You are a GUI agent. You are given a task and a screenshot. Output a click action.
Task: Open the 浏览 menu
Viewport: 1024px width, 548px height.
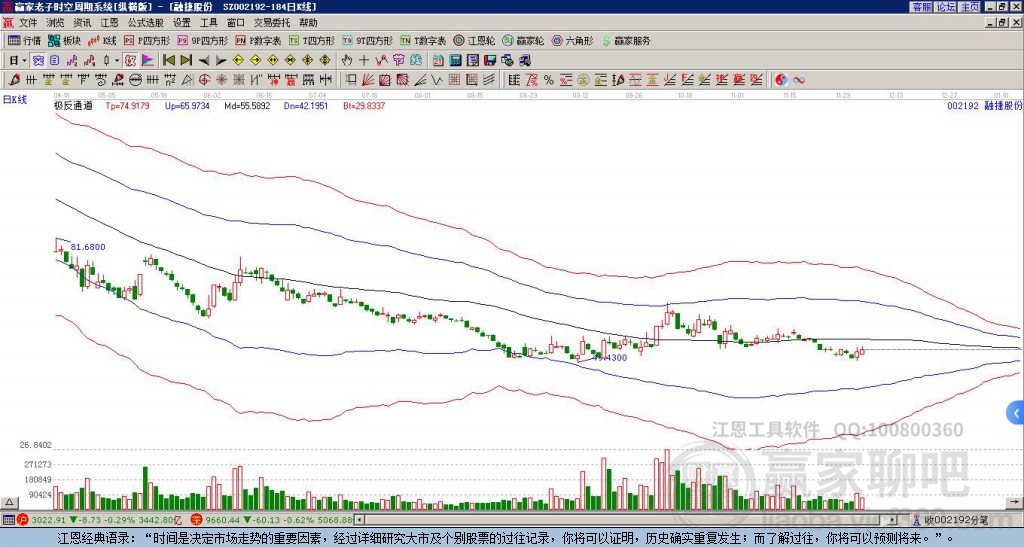(56, 23)
